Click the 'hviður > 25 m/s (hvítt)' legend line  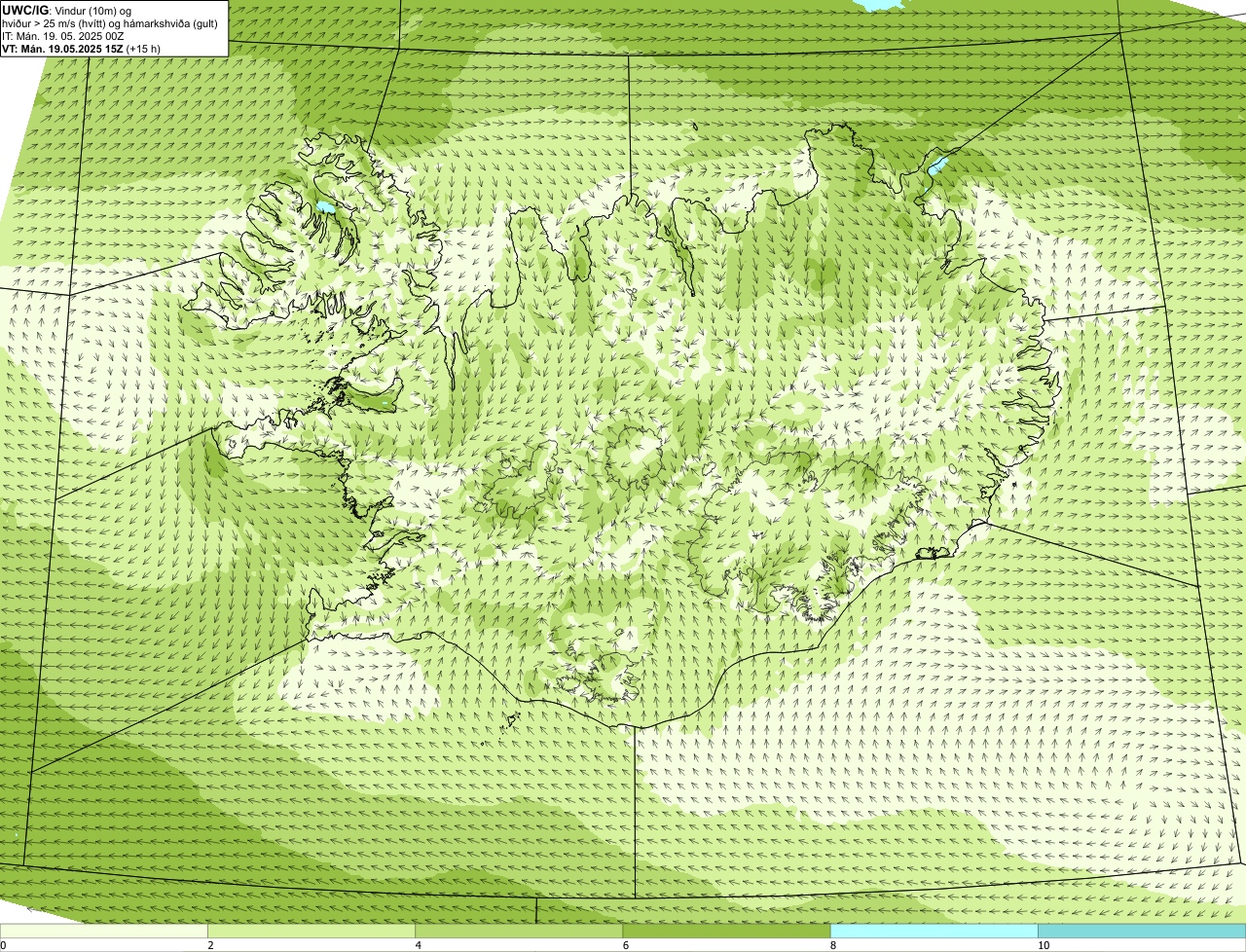point(110,23)
